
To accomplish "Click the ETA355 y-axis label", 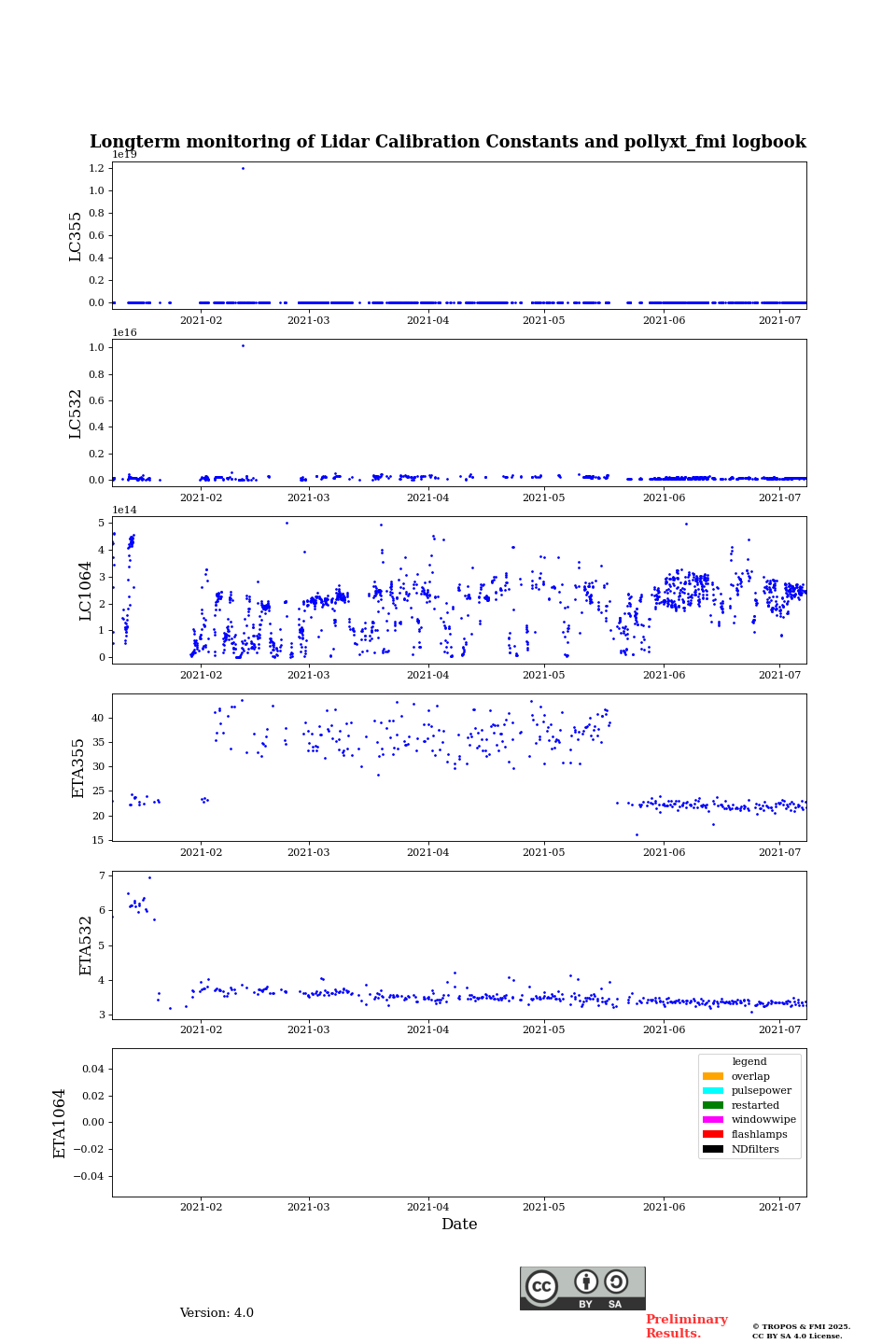I will click(x=78, y=767).
